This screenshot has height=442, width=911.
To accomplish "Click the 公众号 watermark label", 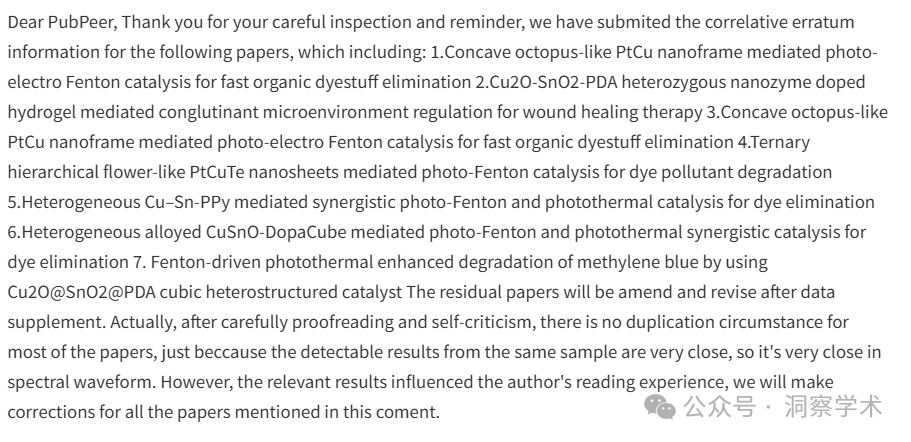I will pyautogui.click(x=719, y=407).
